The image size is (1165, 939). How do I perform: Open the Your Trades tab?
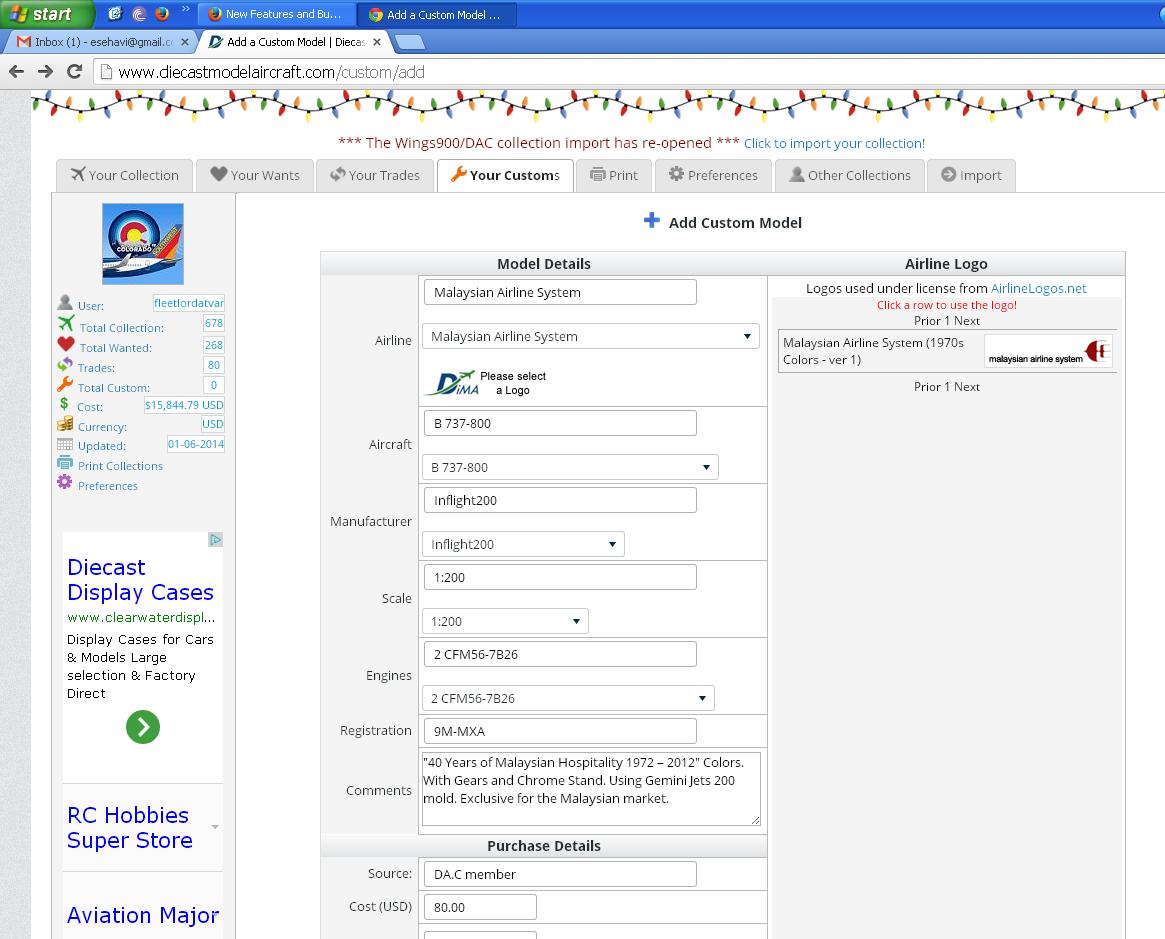coord(375,175)
